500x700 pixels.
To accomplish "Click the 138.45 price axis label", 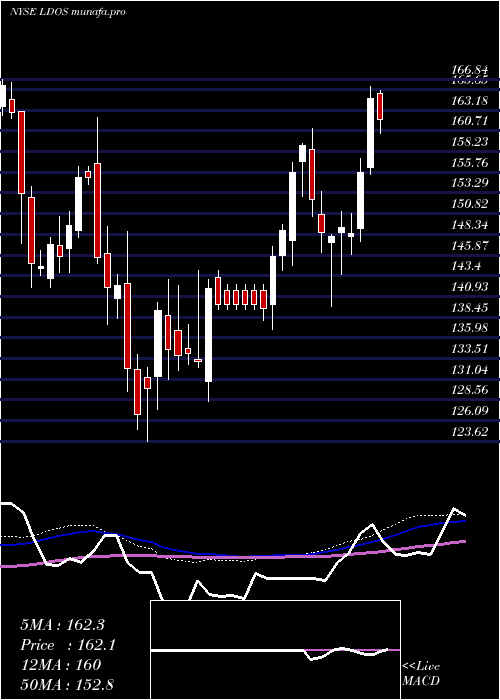I will coord(469,308).
